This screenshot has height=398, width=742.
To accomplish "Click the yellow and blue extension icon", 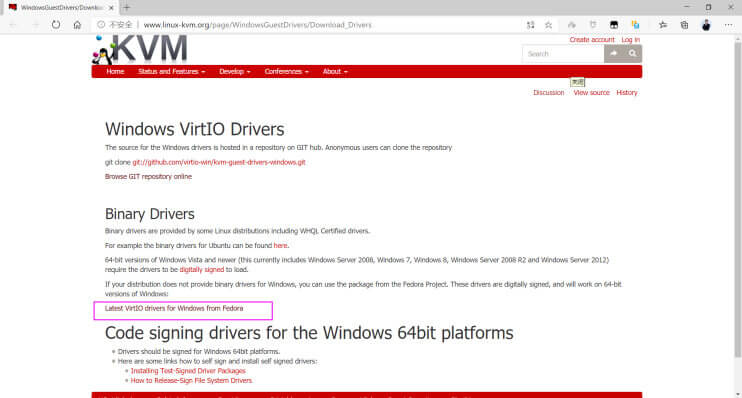I will point(636,25).
